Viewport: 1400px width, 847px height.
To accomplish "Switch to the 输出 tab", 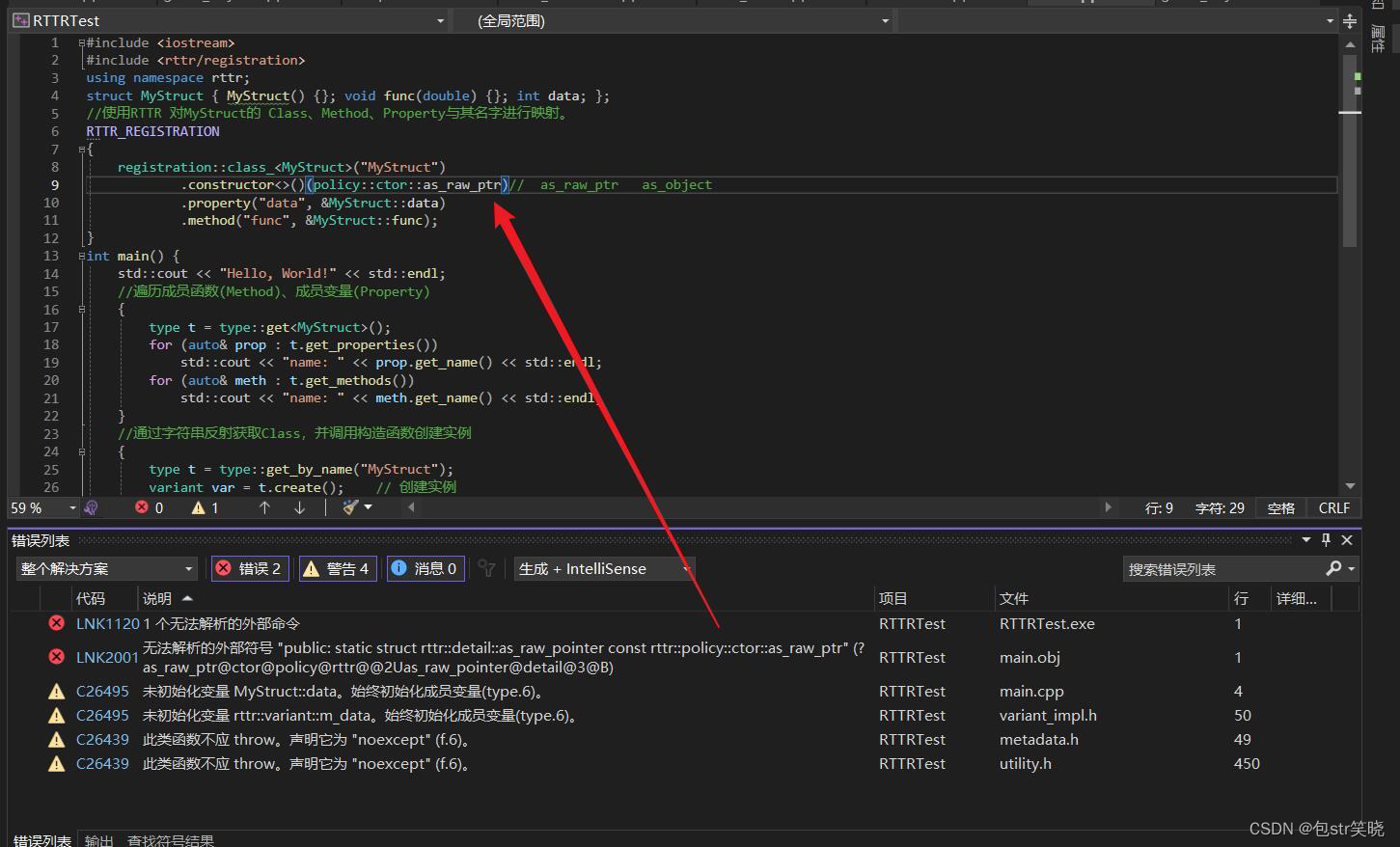I will 99,840.
